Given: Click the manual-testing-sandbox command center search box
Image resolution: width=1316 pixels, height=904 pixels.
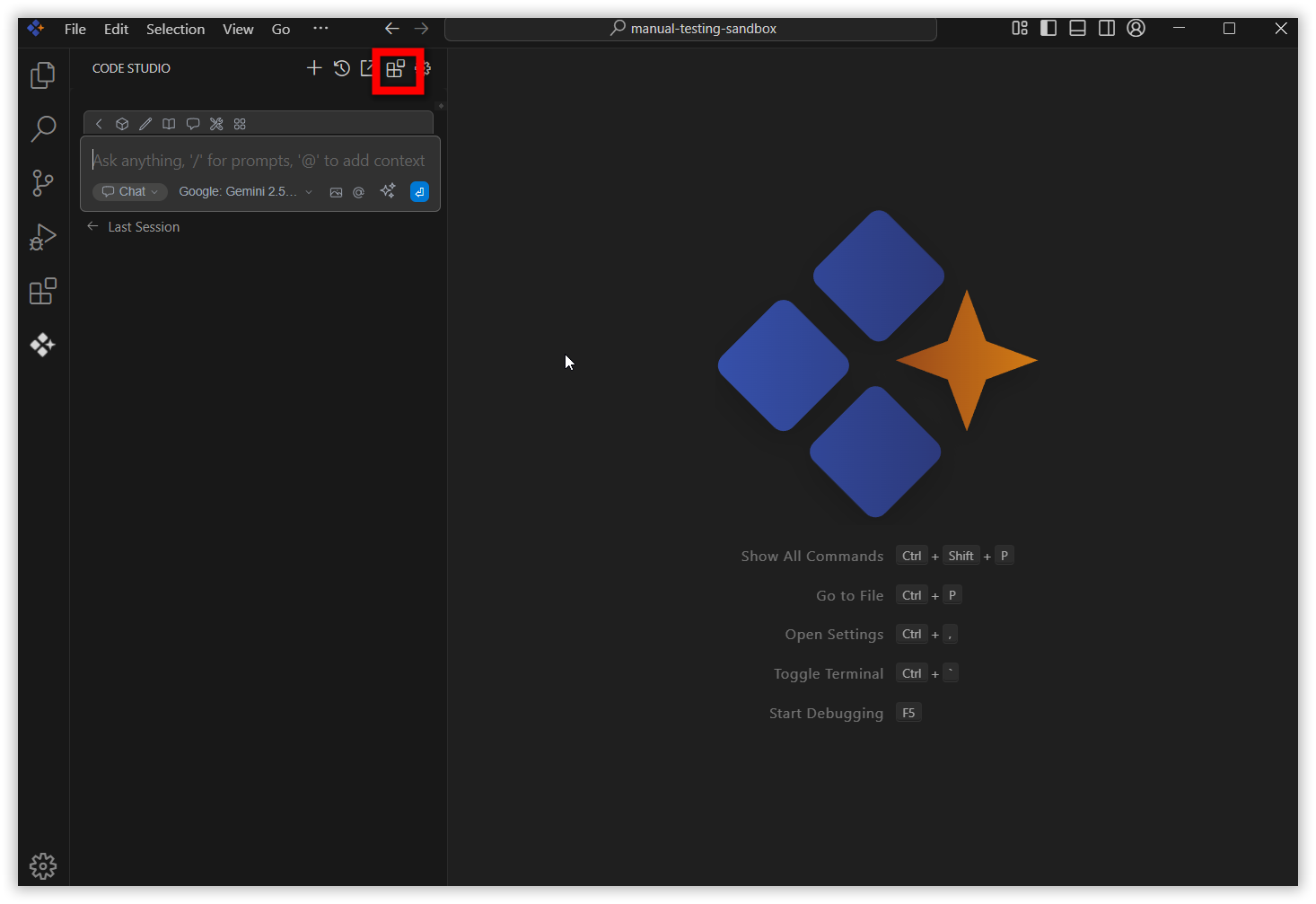Looking at the screenshot, I should pos(690,29).
